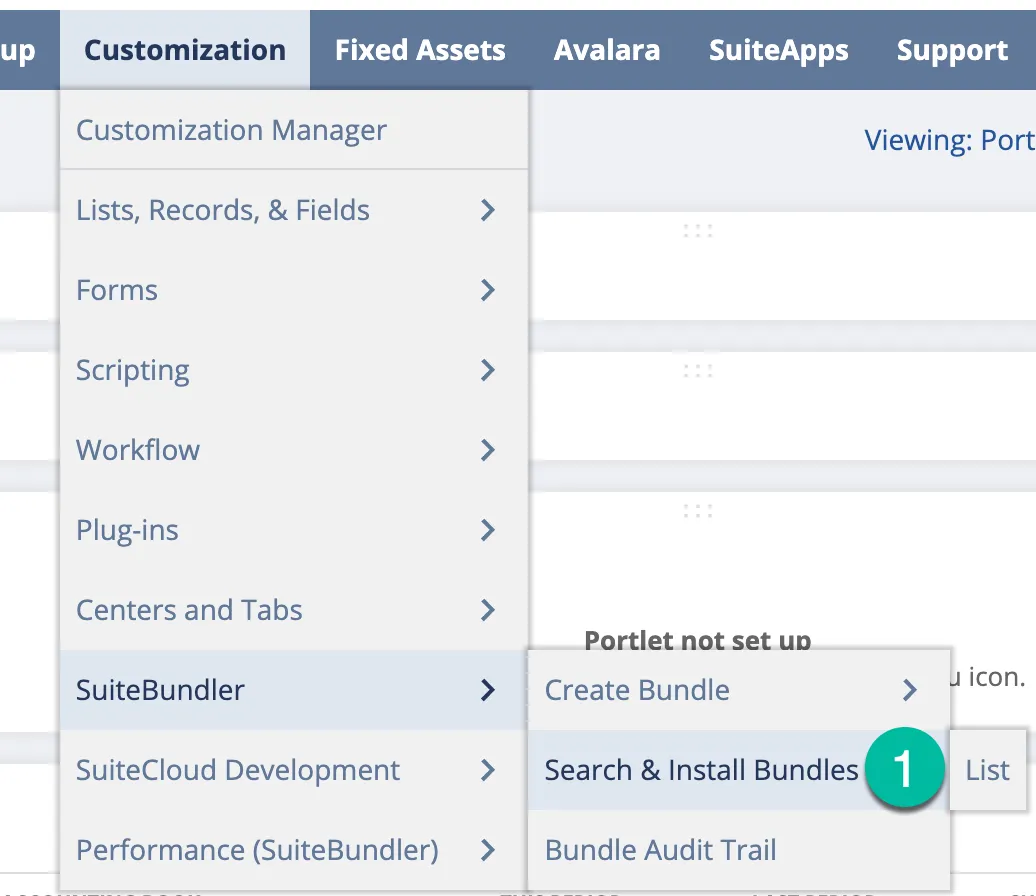Expand the Workflow submenu chevron
This screenshot has height=896, width=1036.
pyautogui.click(x=488, y=450)
